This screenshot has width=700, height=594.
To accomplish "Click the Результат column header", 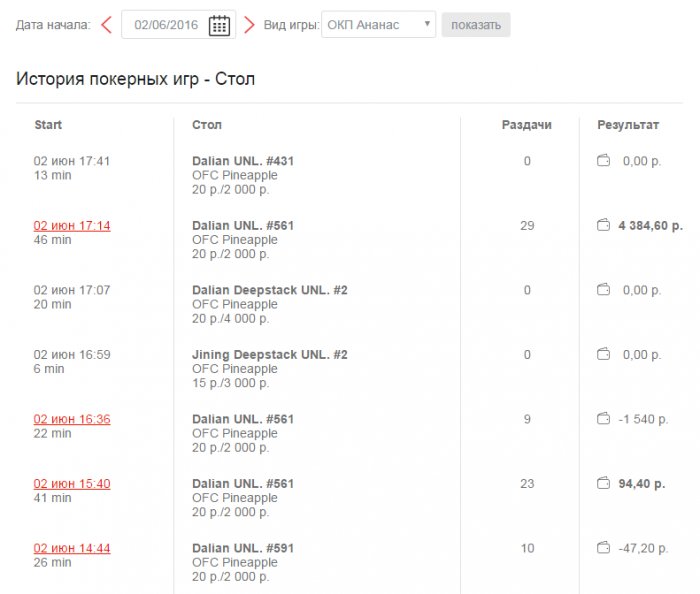I will (x=628, y=125).
